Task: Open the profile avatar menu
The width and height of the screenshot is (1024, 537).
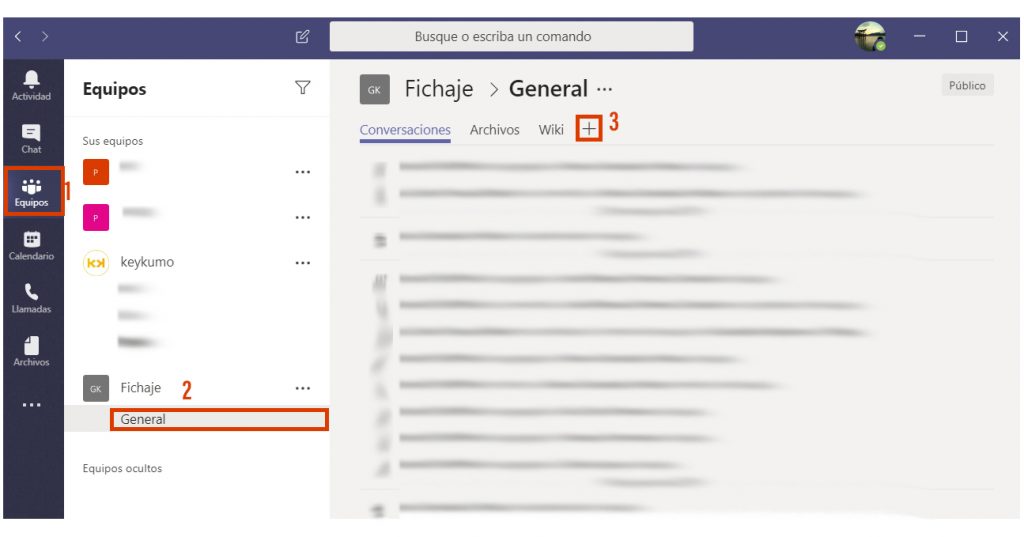Action: [x=870, y=37]
